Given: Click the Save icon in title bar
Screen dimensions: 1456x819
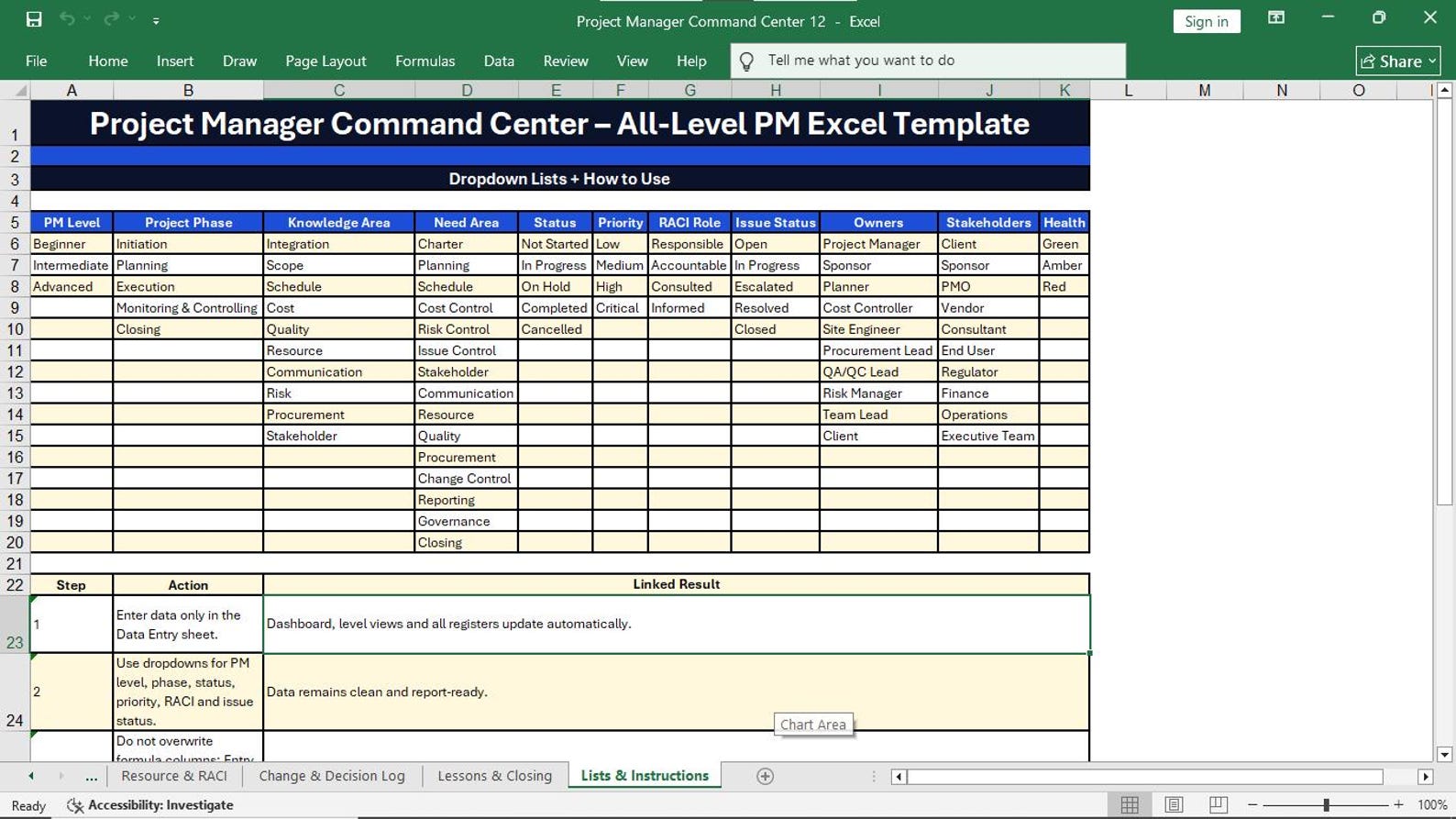Looking at the screenshot, I should tap(34, 19).
